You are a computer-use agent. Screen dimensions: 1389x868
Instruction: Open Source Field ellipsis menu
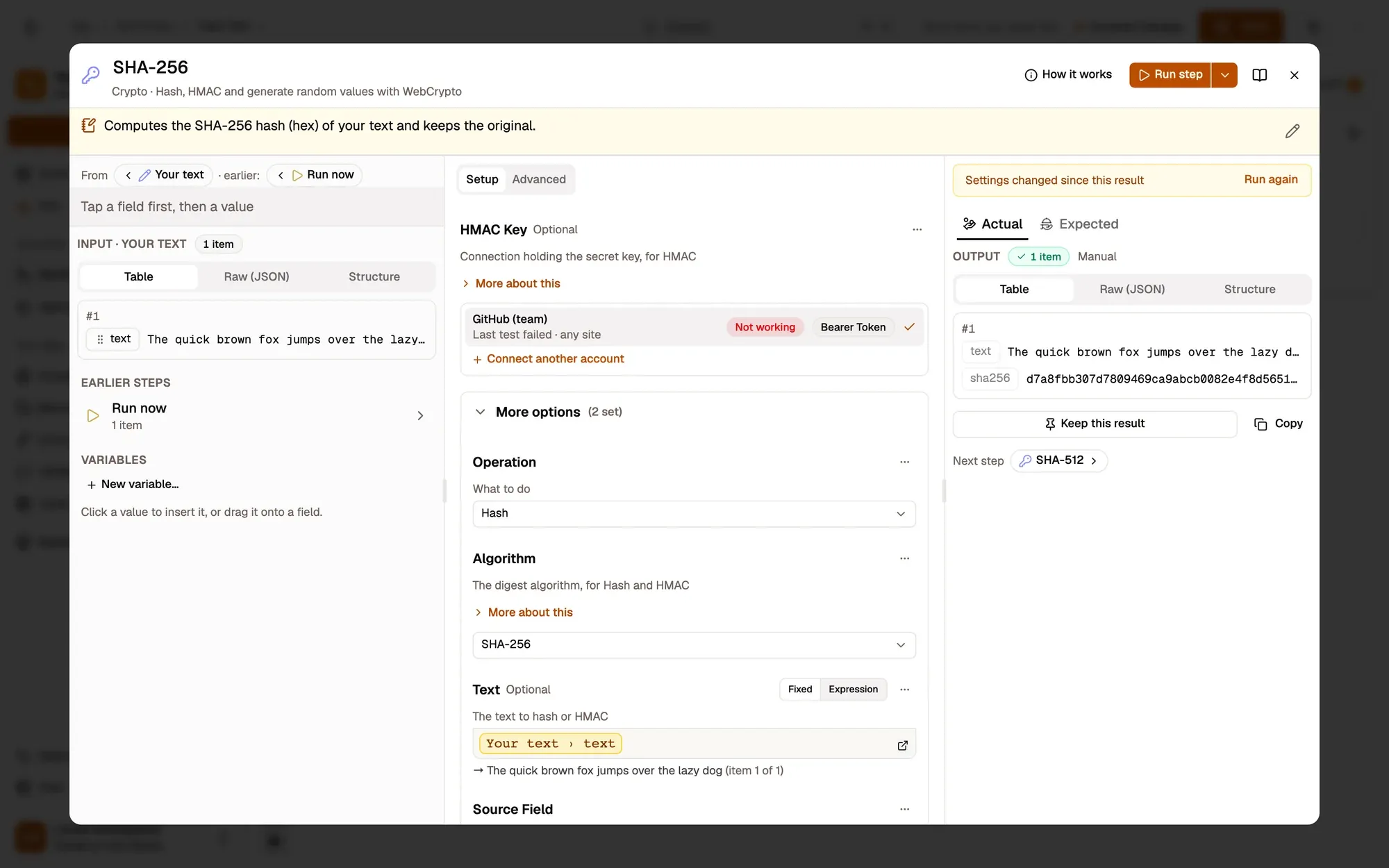point(904,809)
